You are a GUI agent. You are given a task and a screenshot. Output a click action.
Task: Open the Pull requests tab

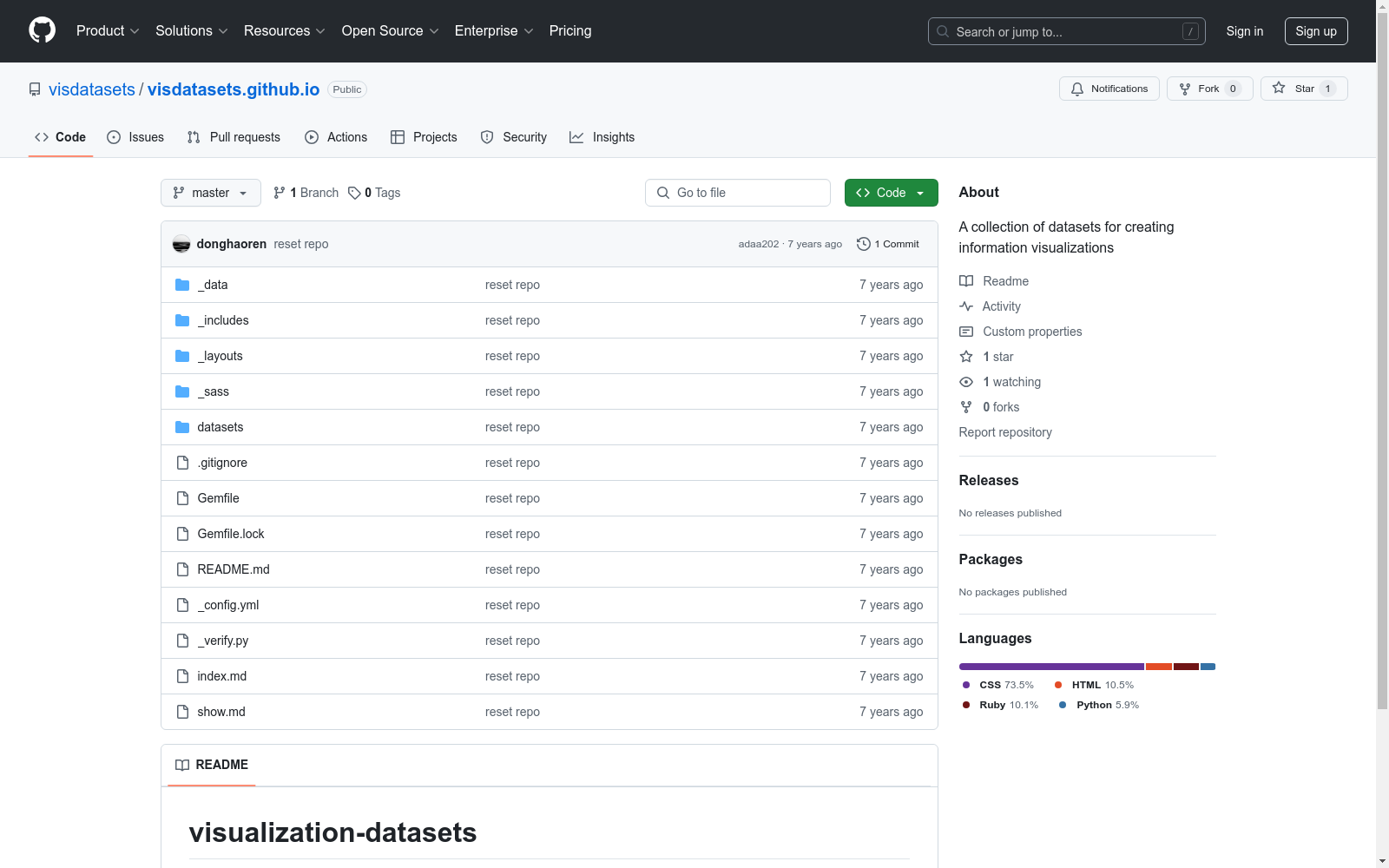click(234, 137)
